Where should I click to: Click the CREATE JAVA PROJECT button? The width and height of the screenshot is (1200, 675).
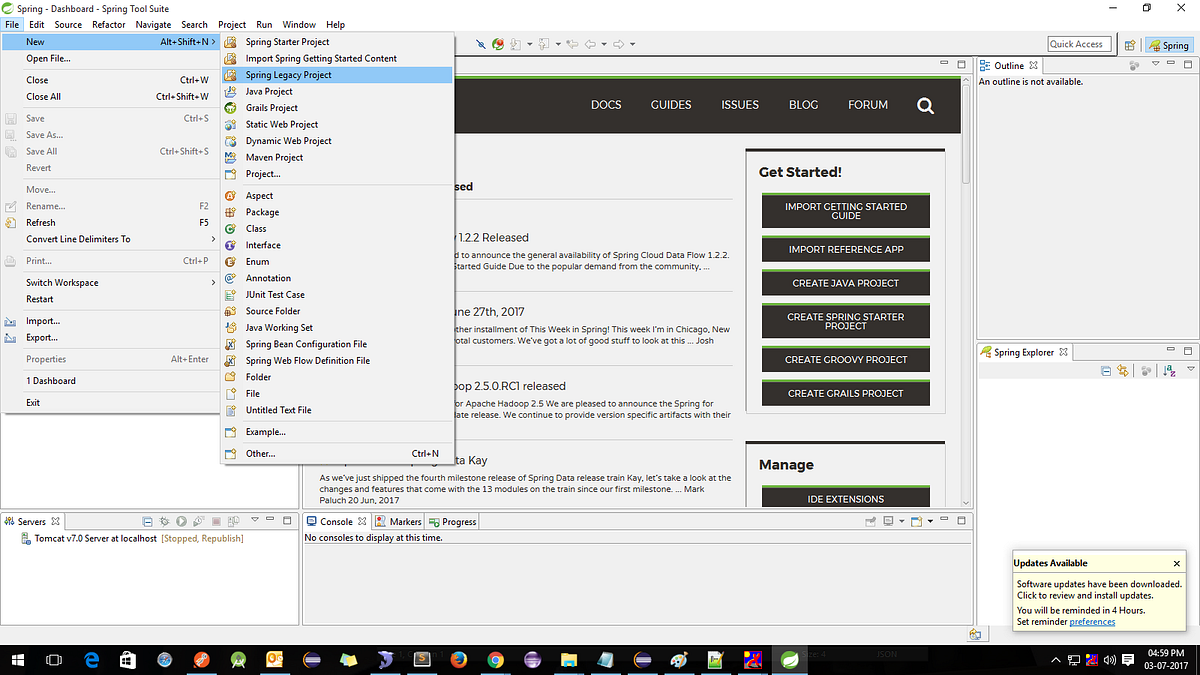point(845,283)
